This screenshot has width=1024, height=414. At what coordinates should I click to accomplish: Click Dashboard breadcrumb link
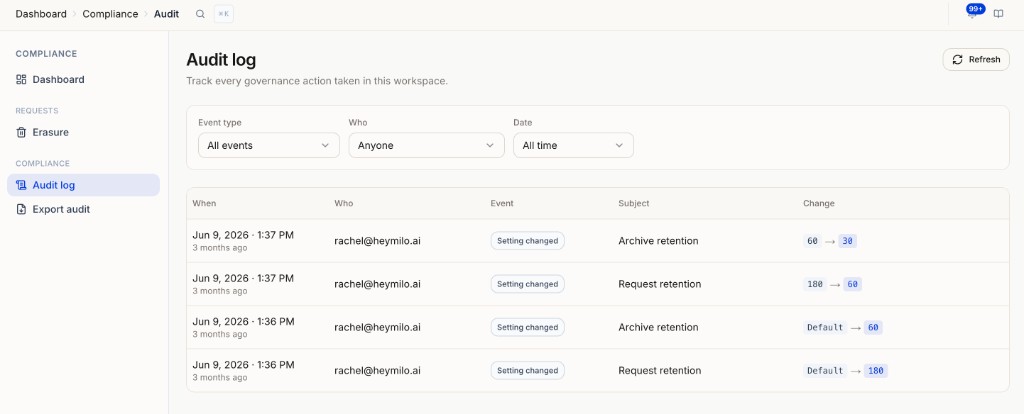click(41, 14)
